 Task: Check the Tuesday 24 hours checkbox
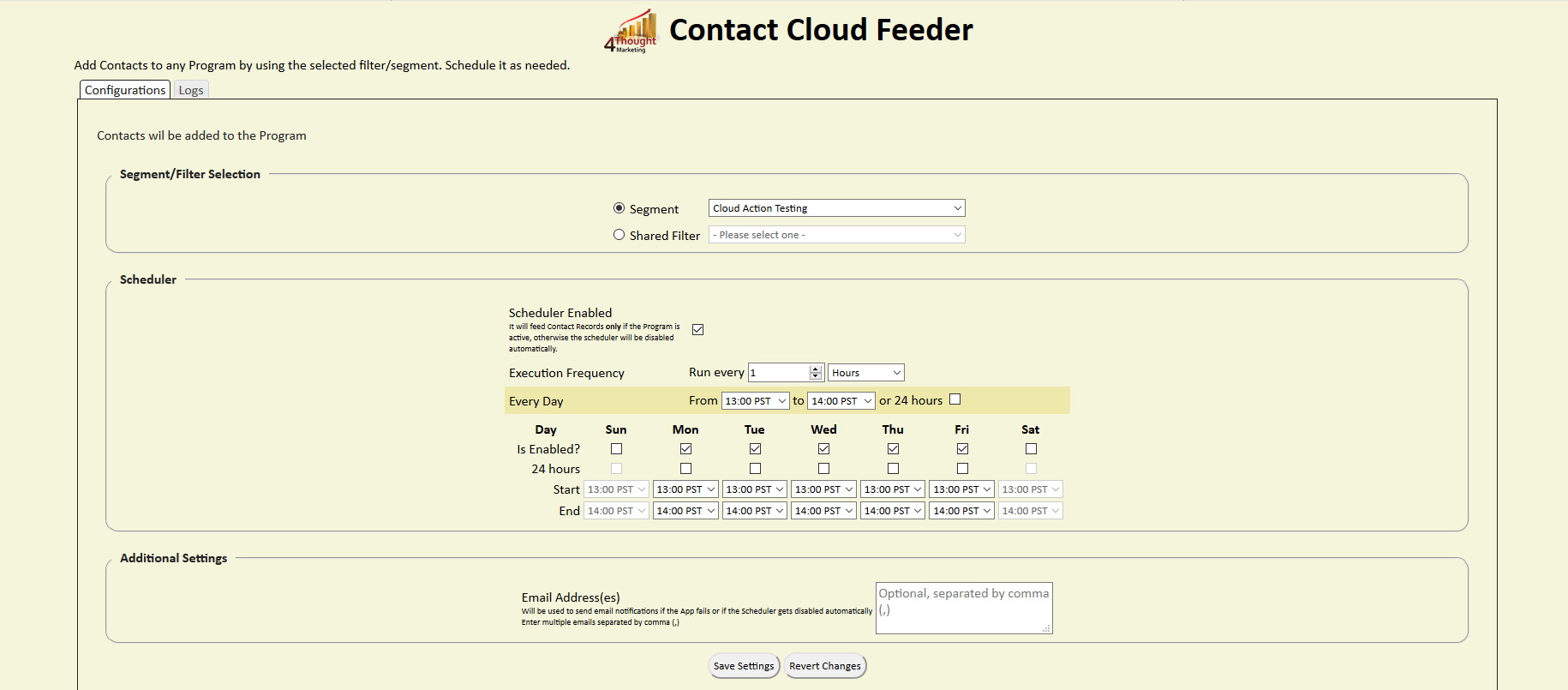tap(755, 469)
